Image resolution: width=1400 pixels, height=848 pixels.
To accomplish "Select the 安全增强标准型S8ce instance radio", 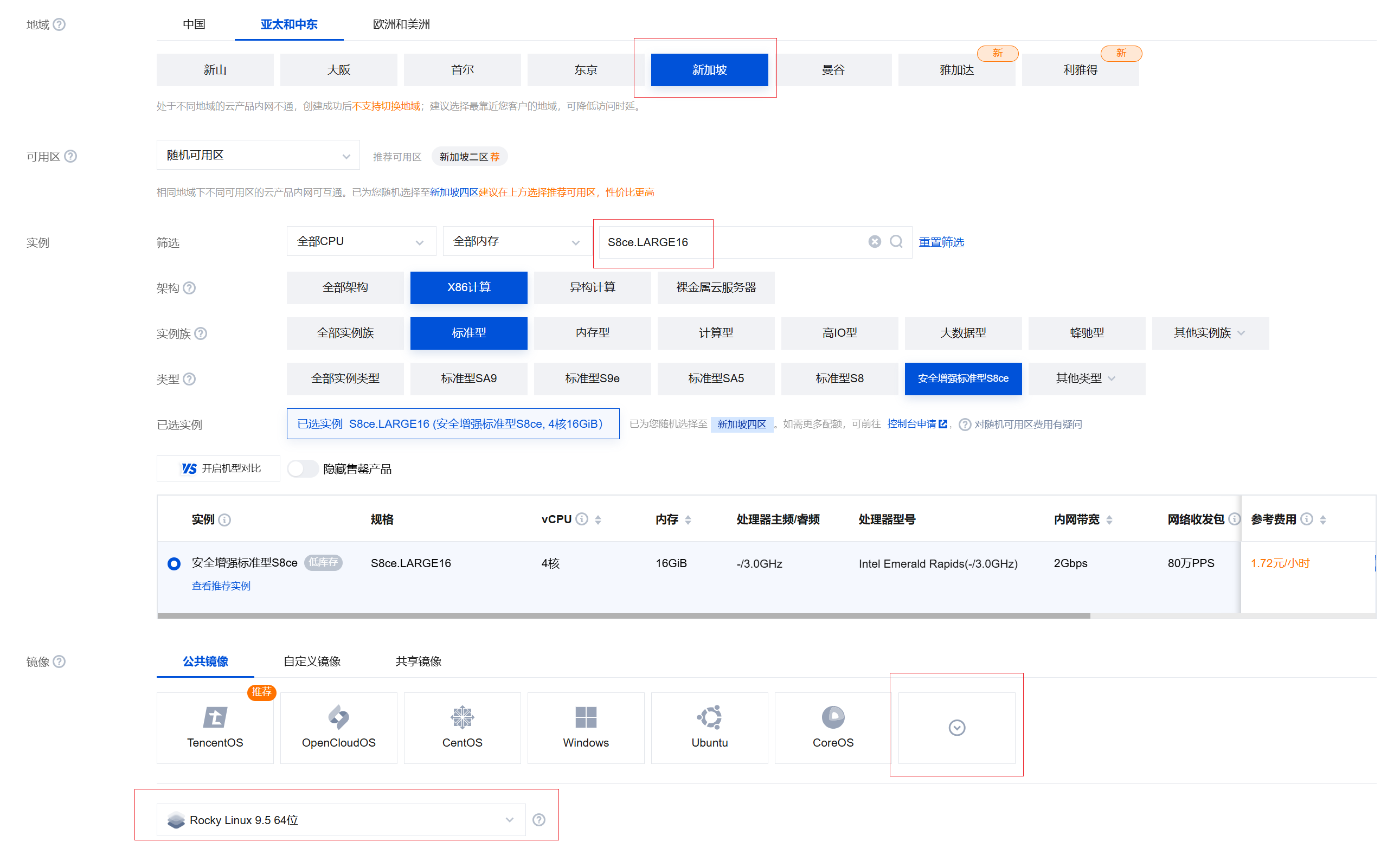I will click(x=174, y=564).
